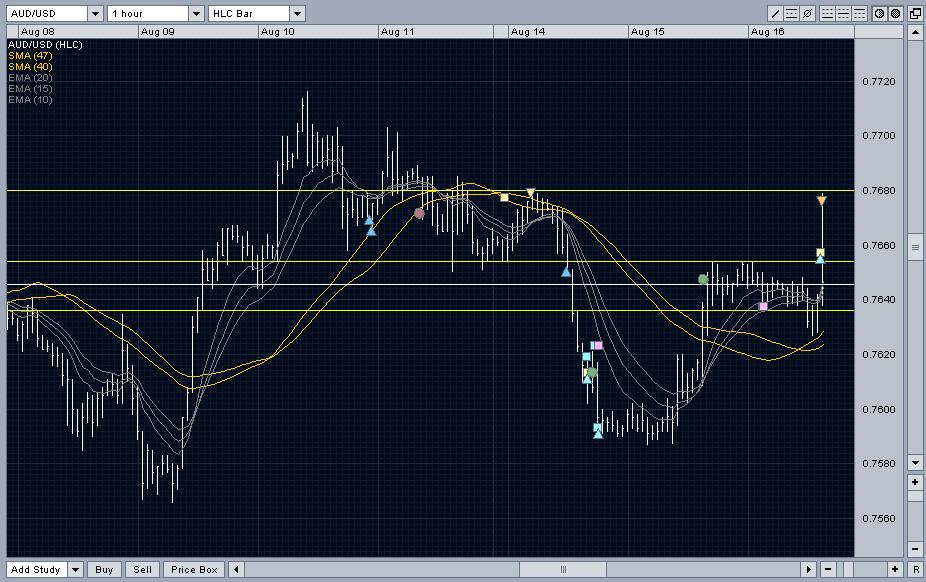Click the horizontal time scrollbar thumb
This screenshot has height=582, width=926.
[x=563, y=570]
